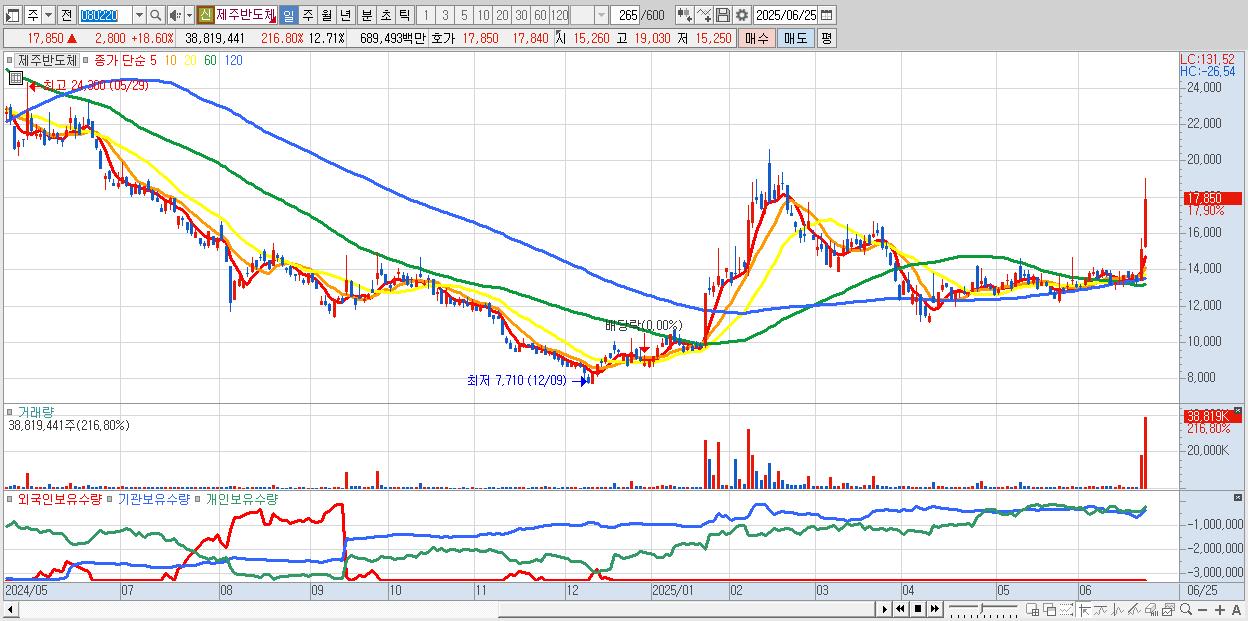Image resolution: width=1248 pixels, height=621 pixels.
Task: Click the stop square button in bottom bar
Action: coord(918,609)
